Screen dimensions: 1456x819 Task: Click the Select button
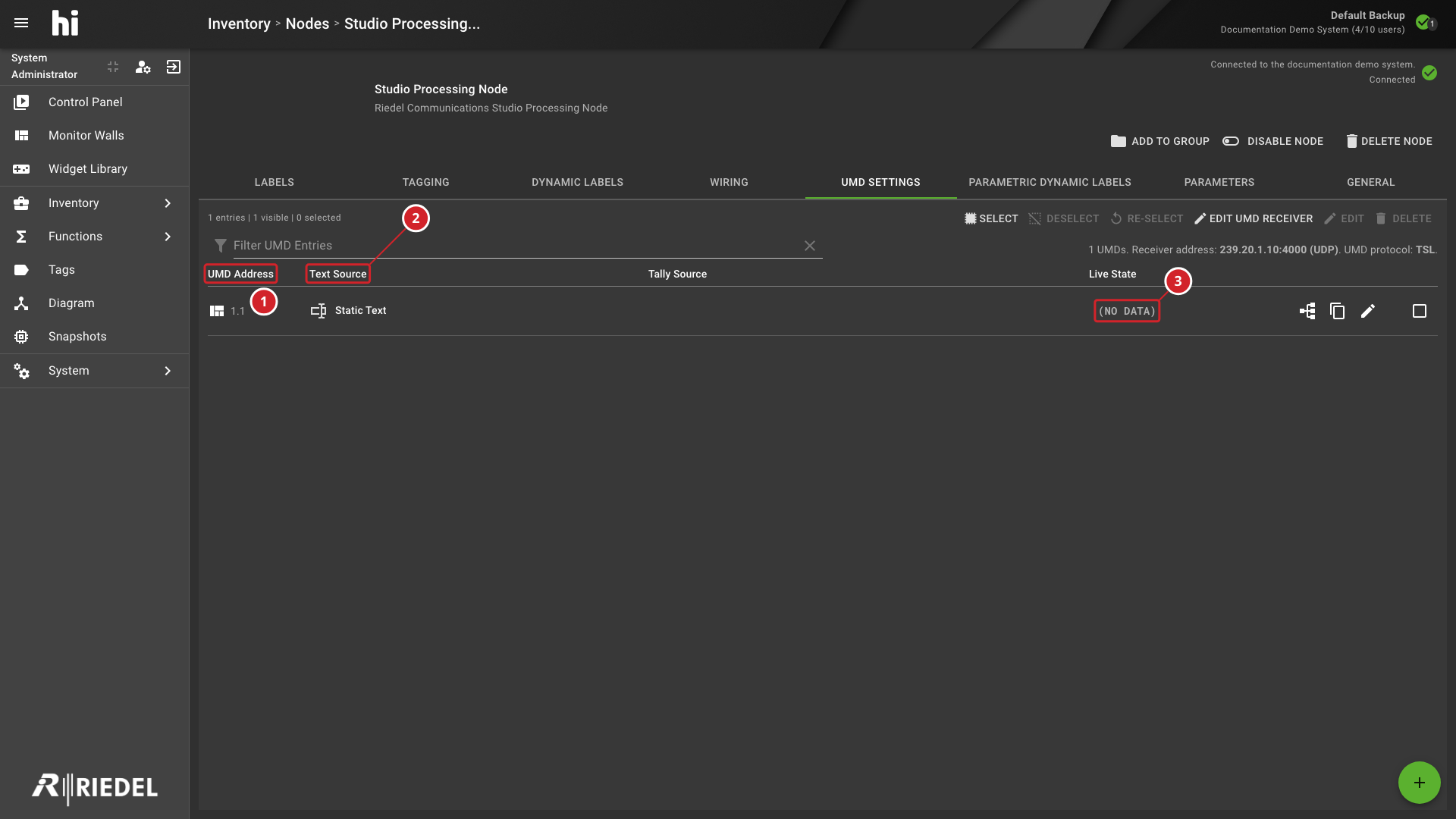[991, 218]
